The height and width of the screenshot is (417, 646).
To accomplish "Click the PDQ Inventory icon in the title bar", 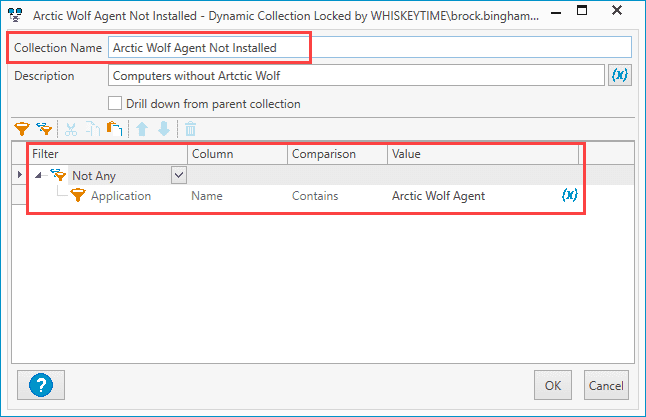I will pos(15,15).
